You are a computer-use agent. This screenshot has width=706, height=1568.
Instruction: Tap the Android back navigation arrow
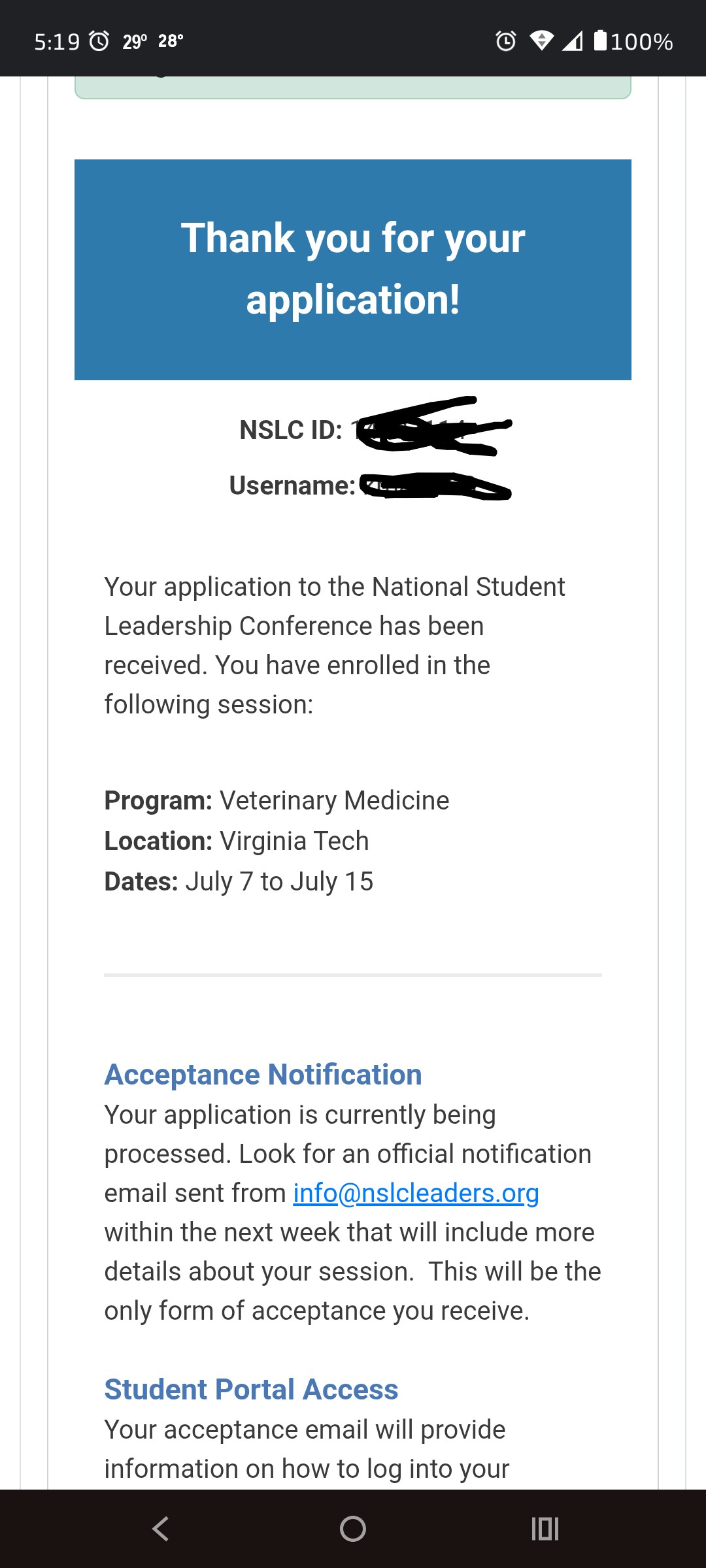click(x=161, y=1529)
